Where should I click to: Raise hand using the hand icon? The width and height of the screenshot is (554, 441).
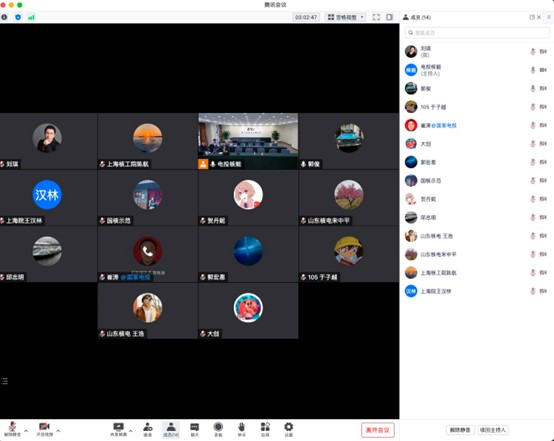click(x=241, y=429)
